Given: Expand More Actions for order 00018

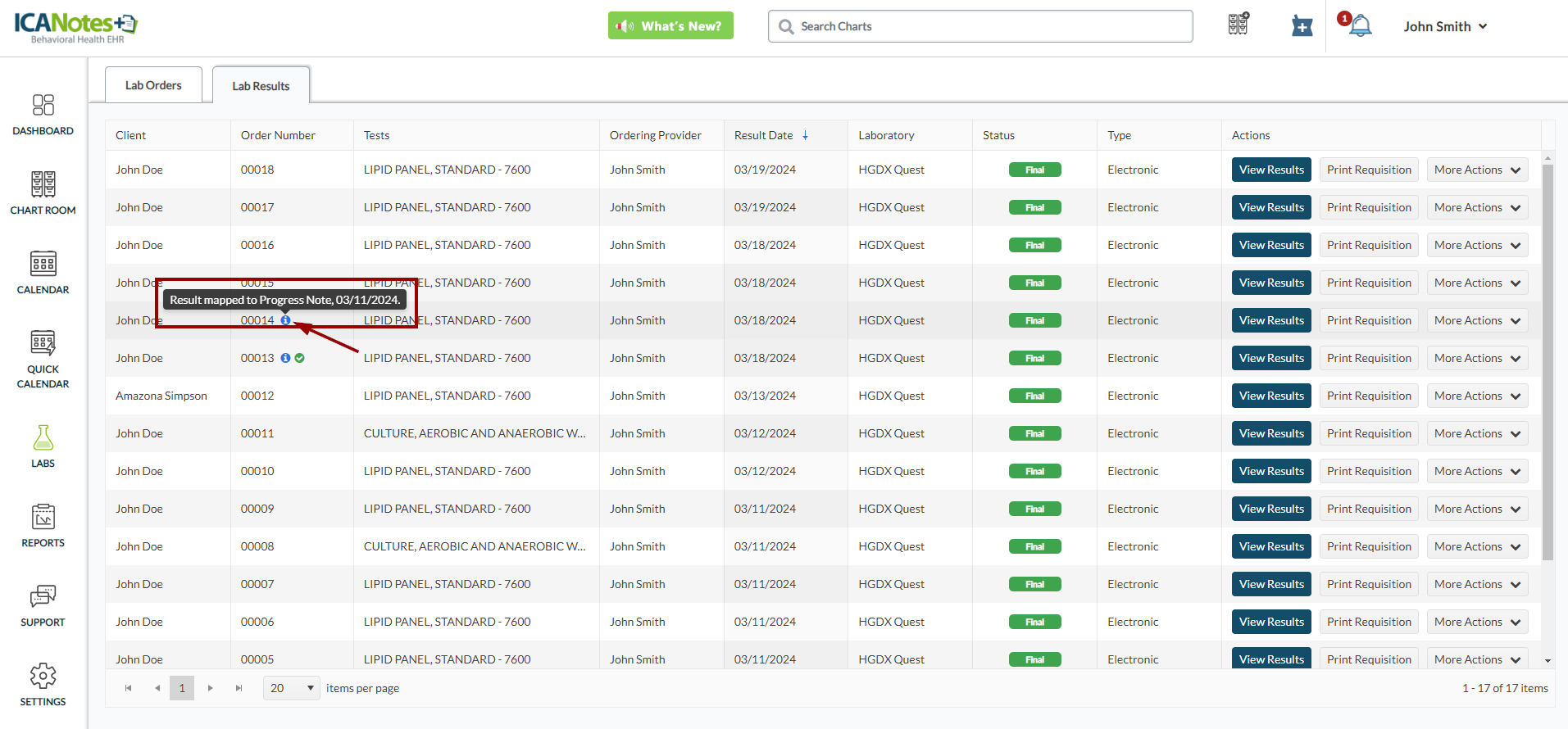Looking at the screenshot, I should click(1477, 170).
